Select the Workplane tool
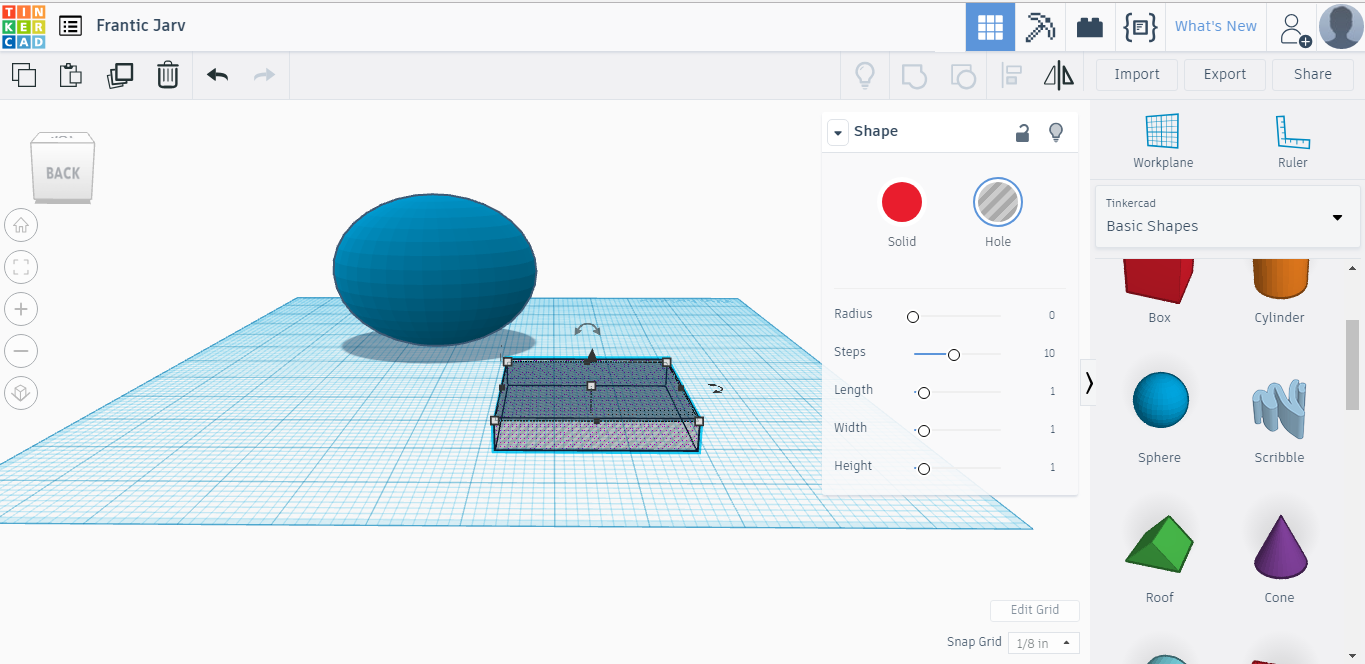 1162,141
